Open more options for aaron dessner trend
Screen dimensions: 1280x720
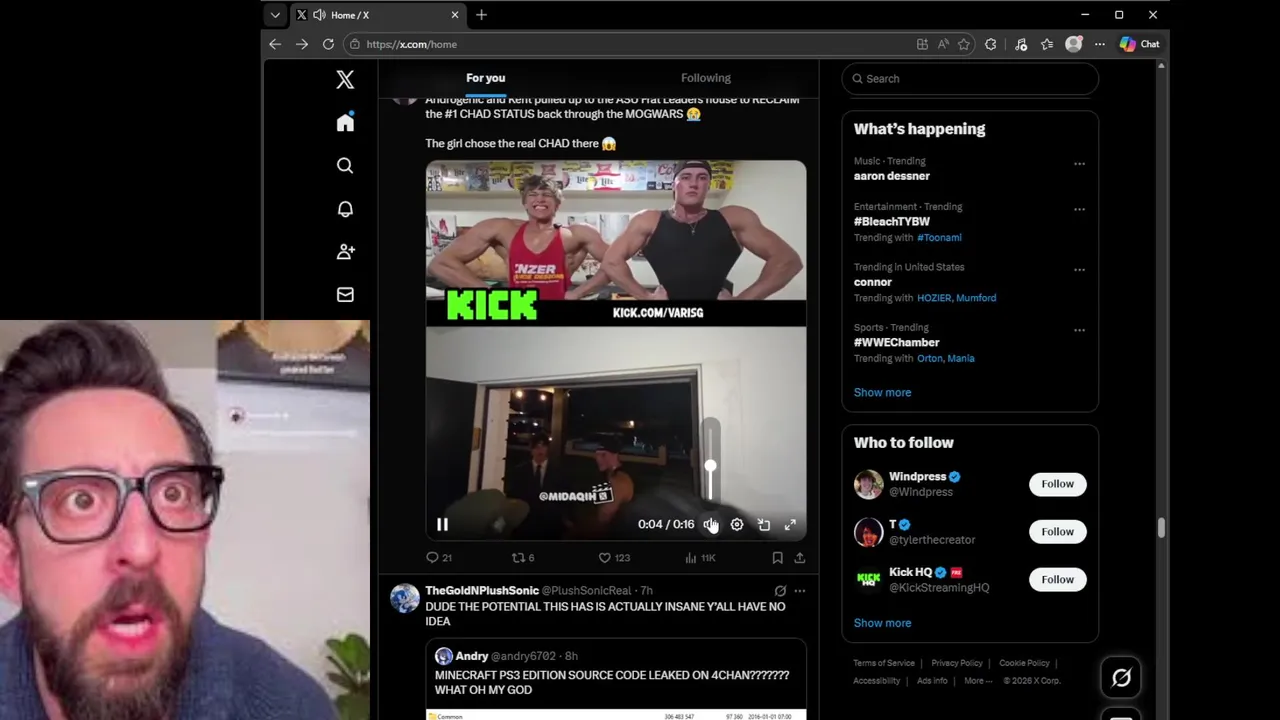tap(1079, 164)
